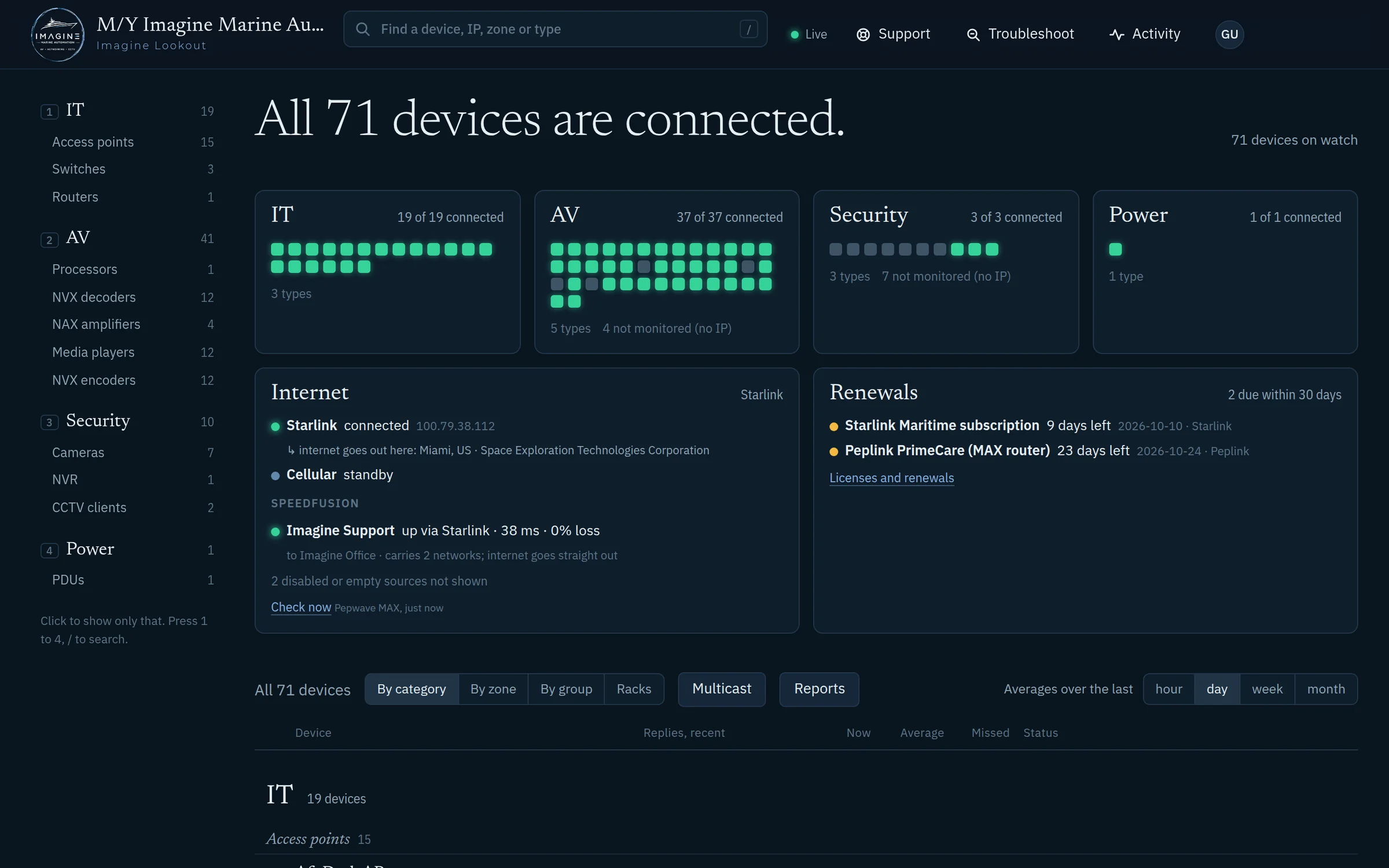Click the amber dot beside Peplink PrimeCare

tap(834, 451)
